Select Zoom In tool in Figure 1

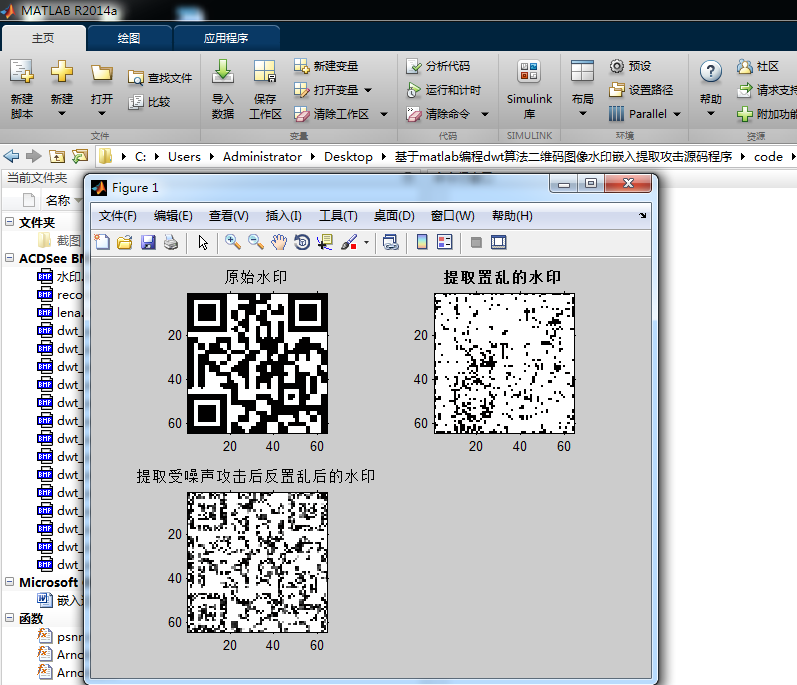click(x=233, y=242)
